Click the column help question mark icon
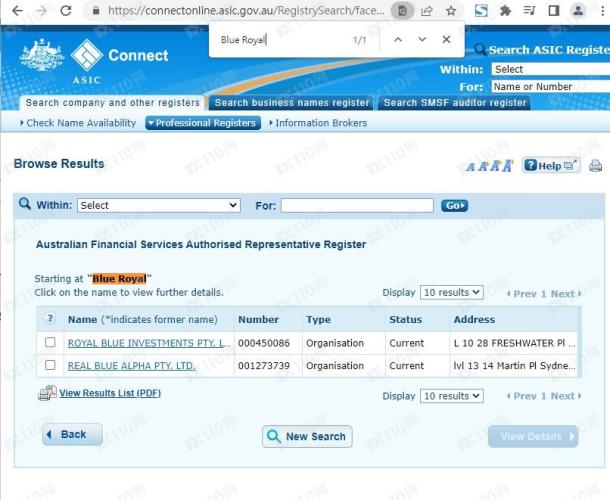The width and height of the screenshot is (610, 500). click(50, 319)
